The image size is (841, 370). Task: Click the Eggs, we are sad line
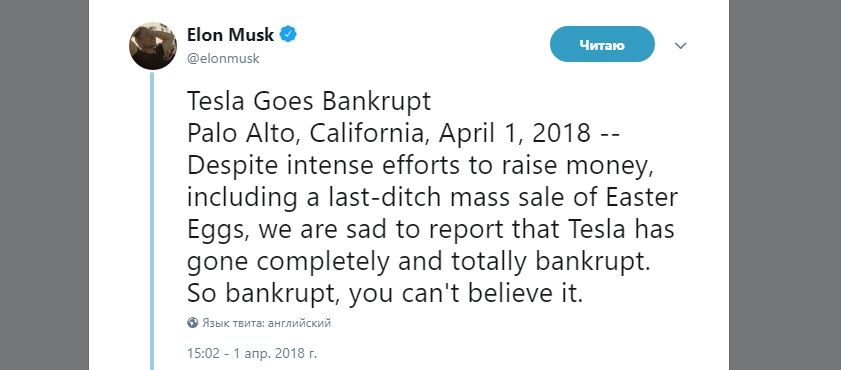tap(431, 231)
